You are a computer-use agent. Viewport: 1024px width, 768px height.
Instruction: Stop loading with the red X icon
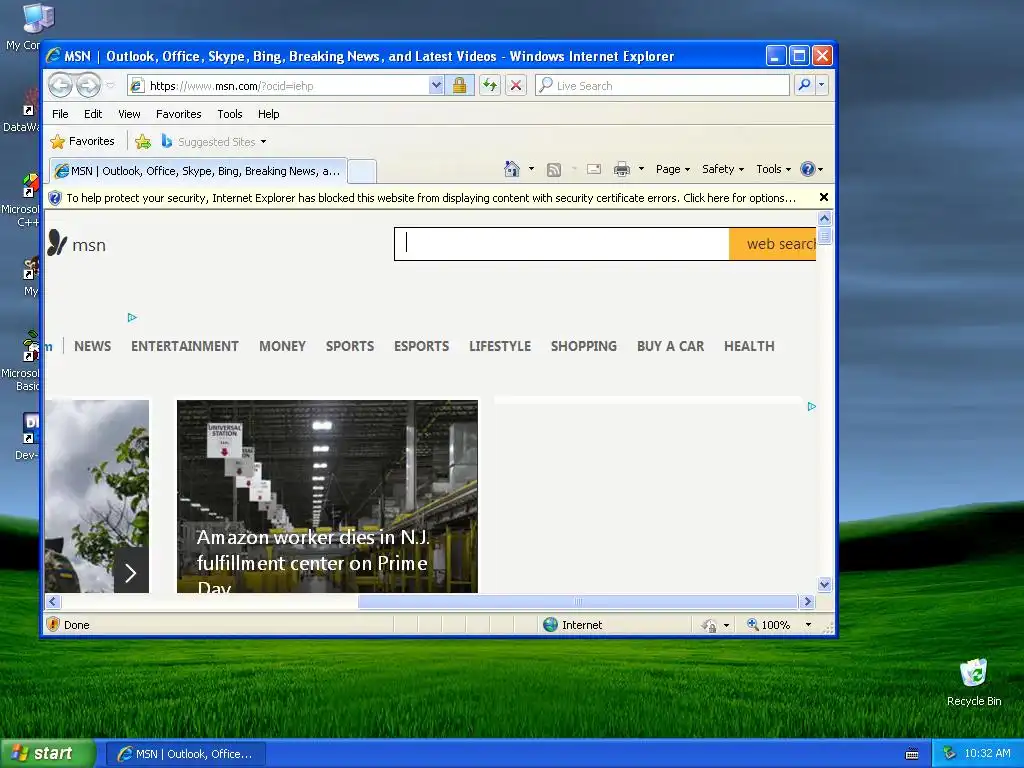516,86
